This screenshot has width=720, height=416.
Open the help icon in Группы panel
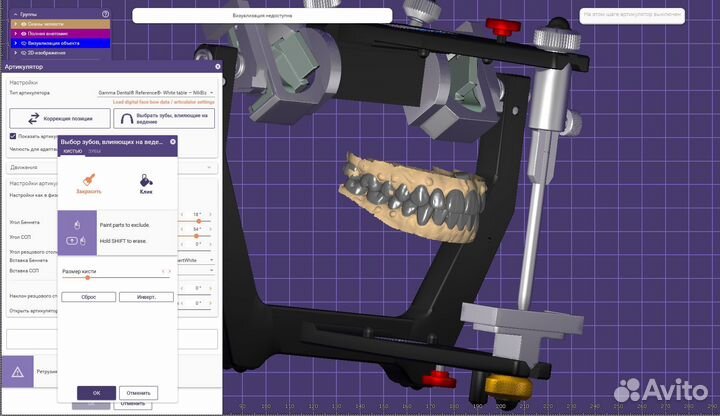pyautogui.click(x=103, y=16)
